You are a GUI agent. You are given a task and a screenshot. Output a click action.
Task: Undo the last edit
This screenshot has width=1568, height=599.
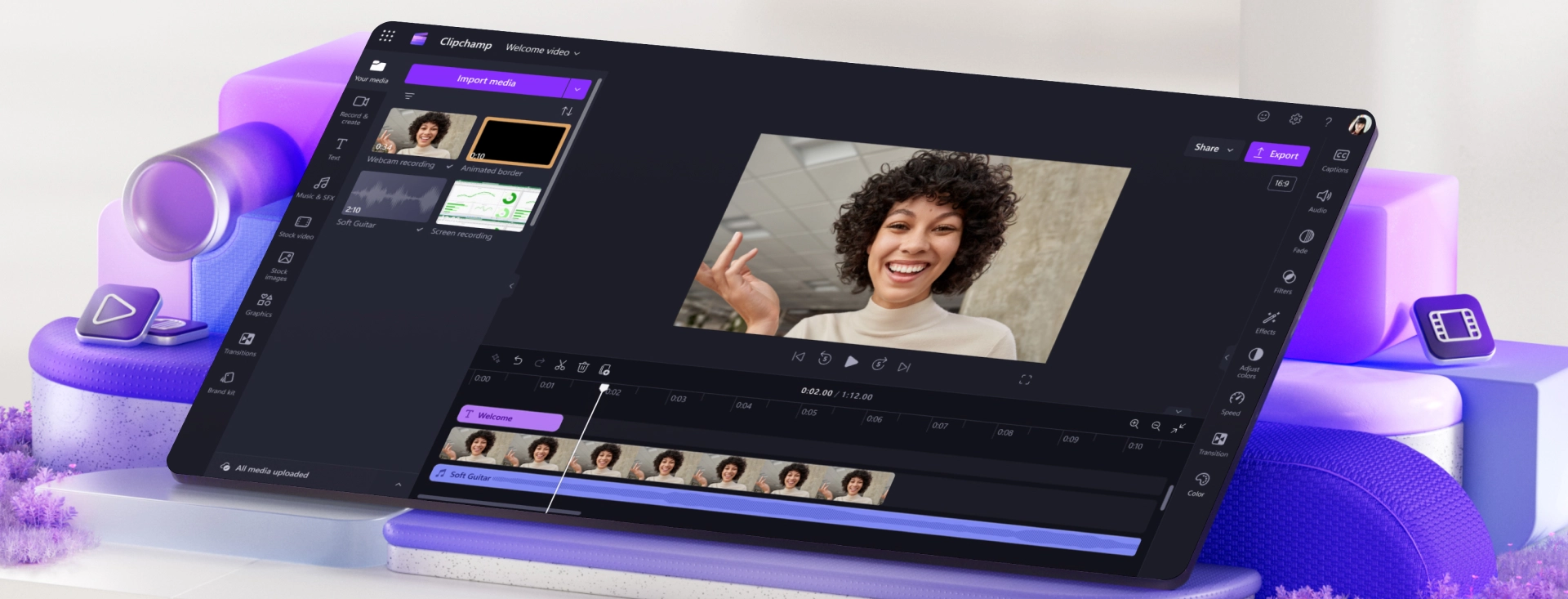pyautogui.click(x=517, y=360)
